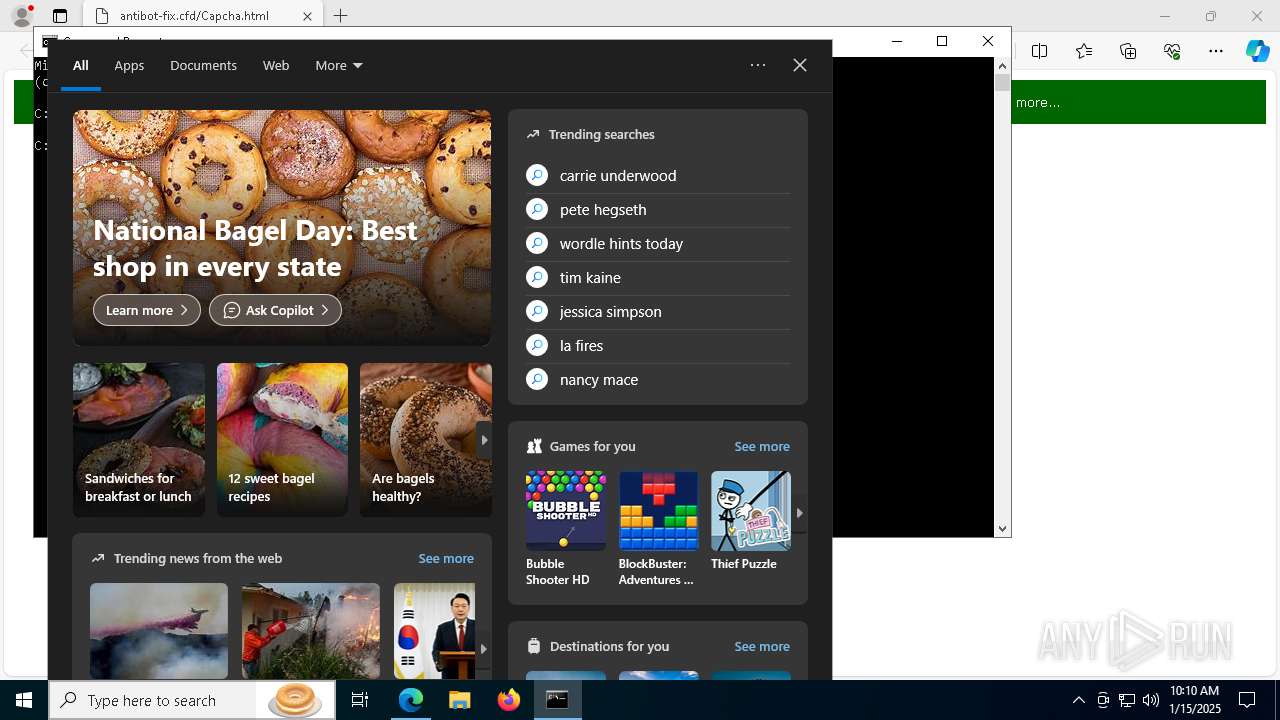This screenshot has width=1280, height=720.
Task: Open Task View from the taskbar
Action: 360,701
